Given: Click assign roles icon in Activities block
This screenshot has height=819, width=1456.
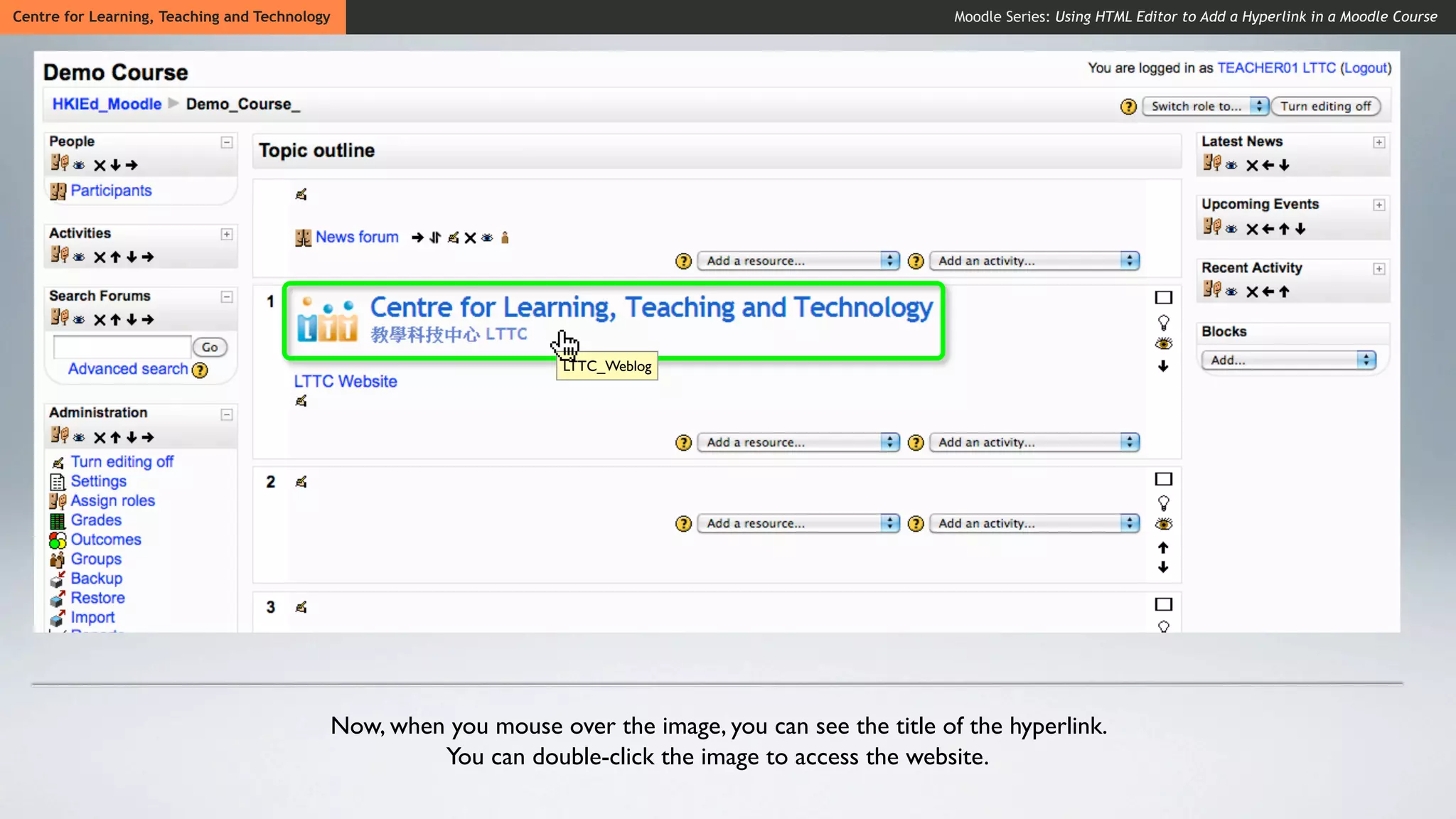Looking at the screenshot, I should click(x=60, y=255).
